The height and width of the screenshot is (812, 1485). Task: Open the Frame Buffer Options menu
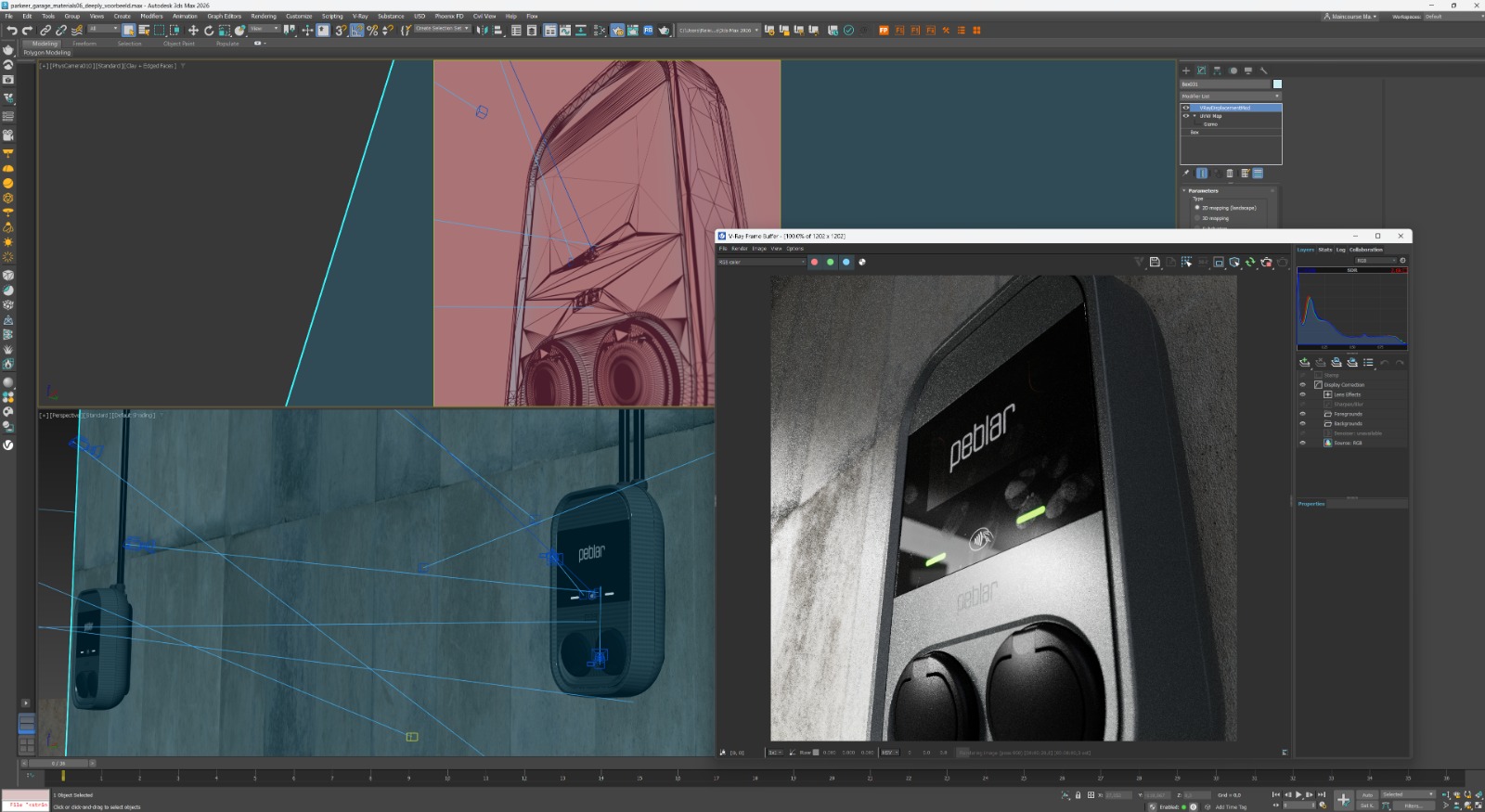coord(795,249)
